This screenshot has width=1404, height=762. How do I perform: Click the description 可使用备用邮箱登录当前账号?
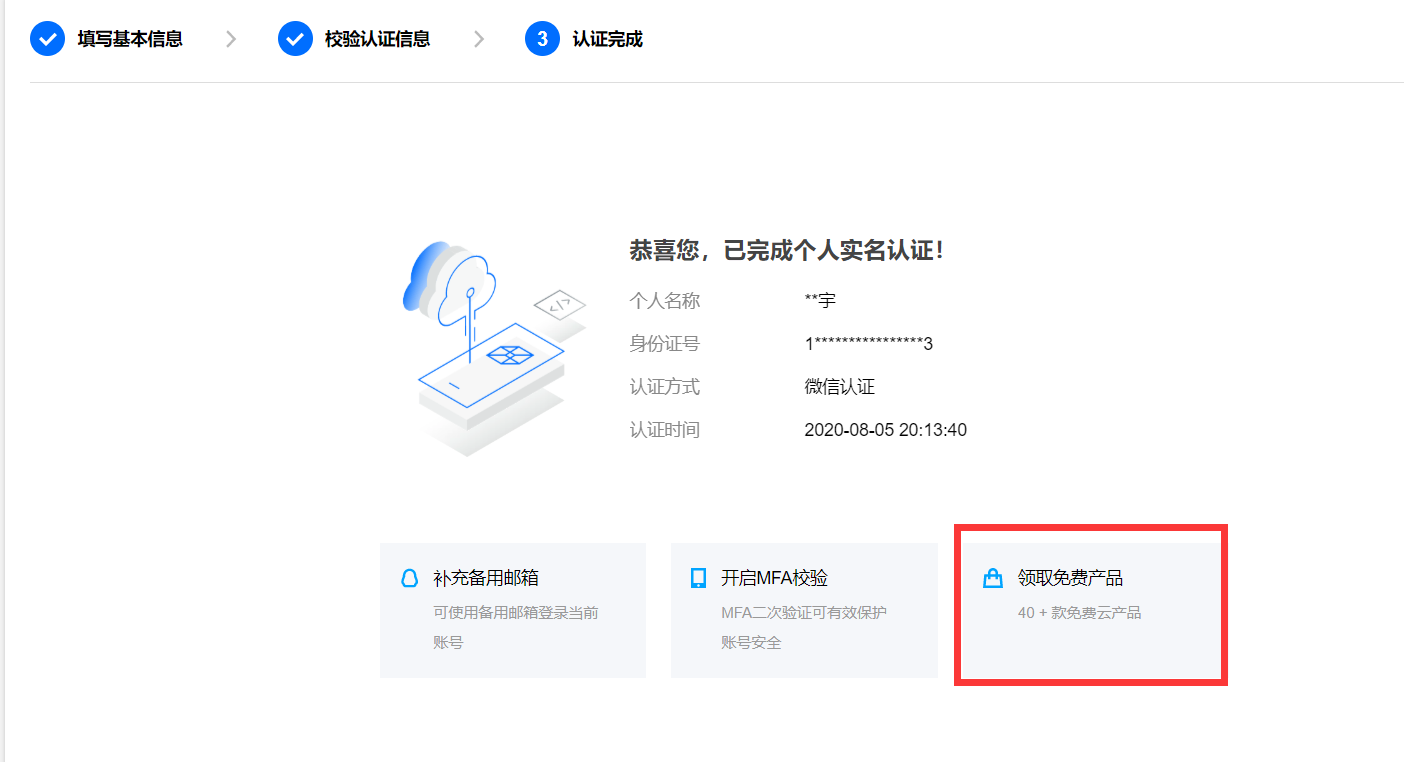pos(516,627)
